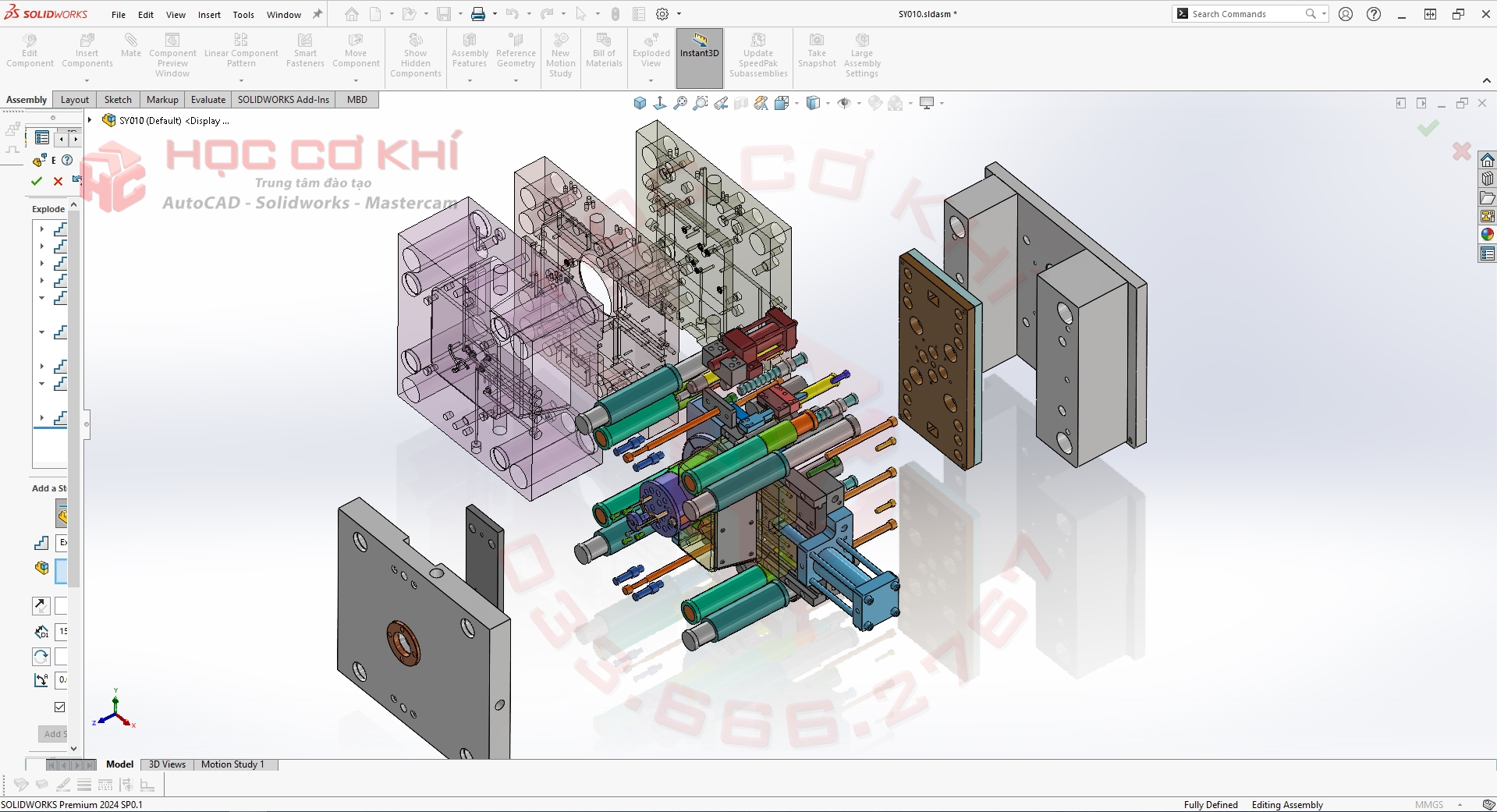1497x812 pixels.
Task: Open the Options gear icon
Action: (x=662, y=14)
